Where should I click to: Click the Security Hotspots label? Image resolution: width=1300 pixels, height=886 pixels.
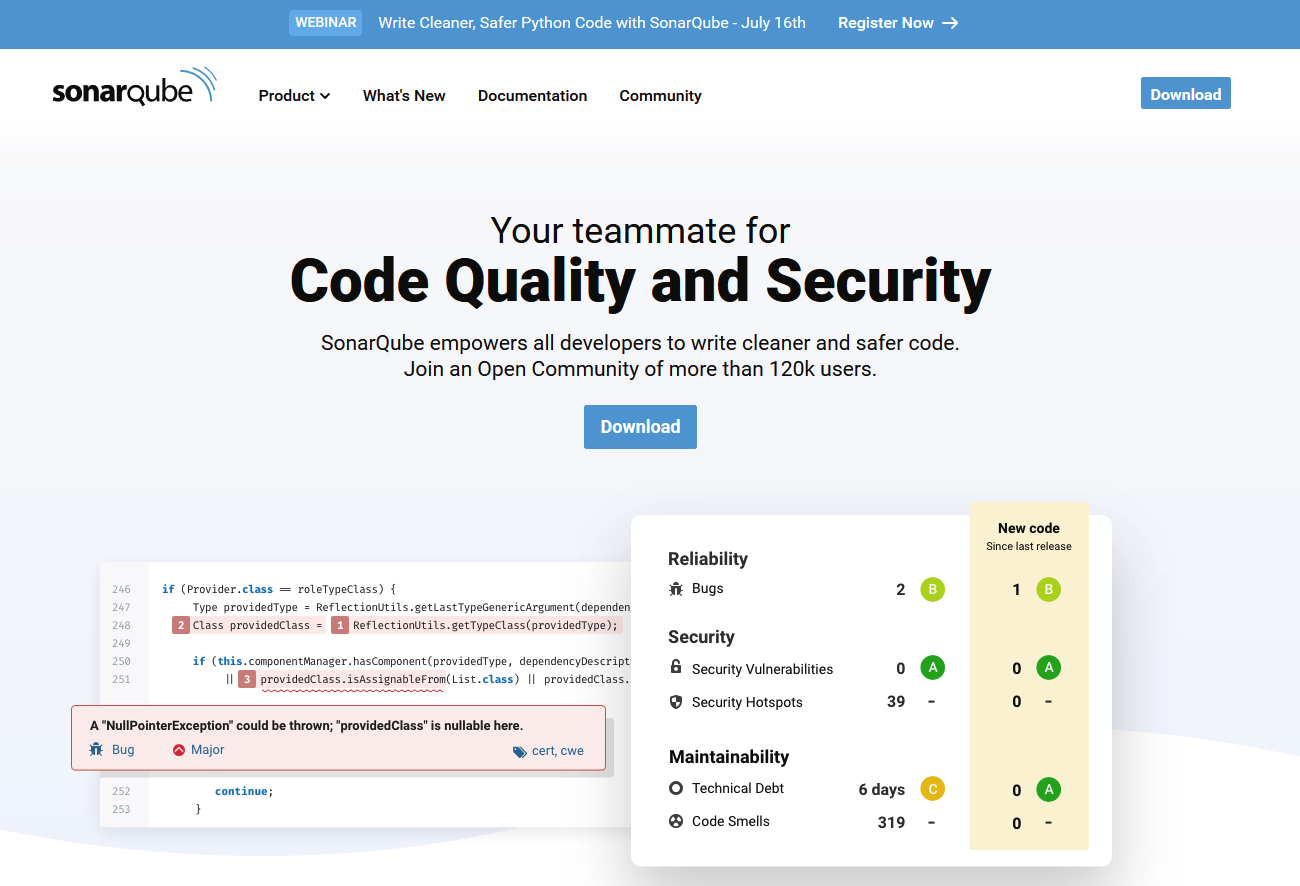point(747,702)
